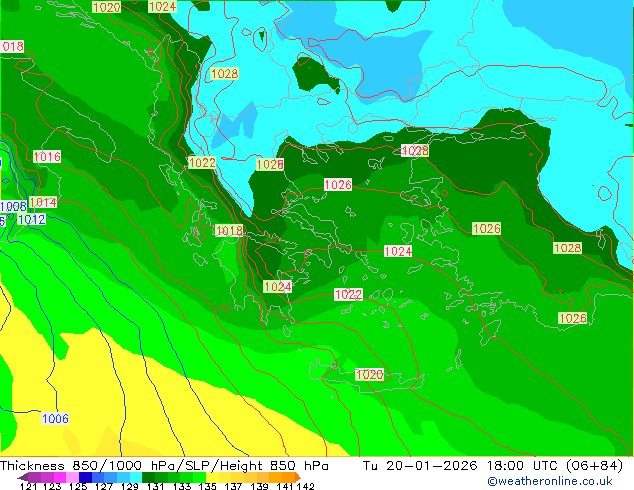Click the purple left arrow end of legend

click(23, 477)
